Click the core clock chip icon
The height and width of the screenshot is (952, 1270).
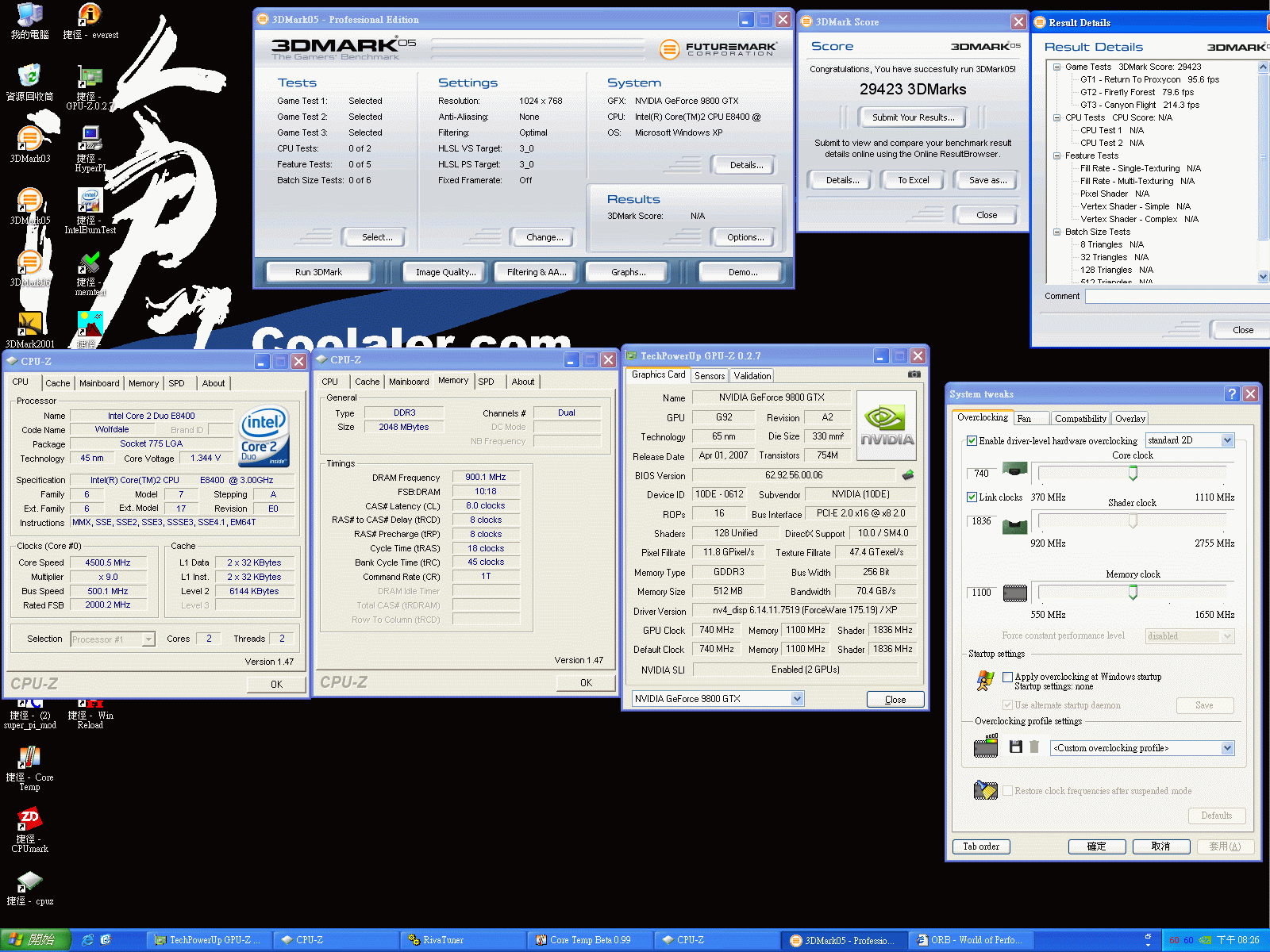[1015, 470]
